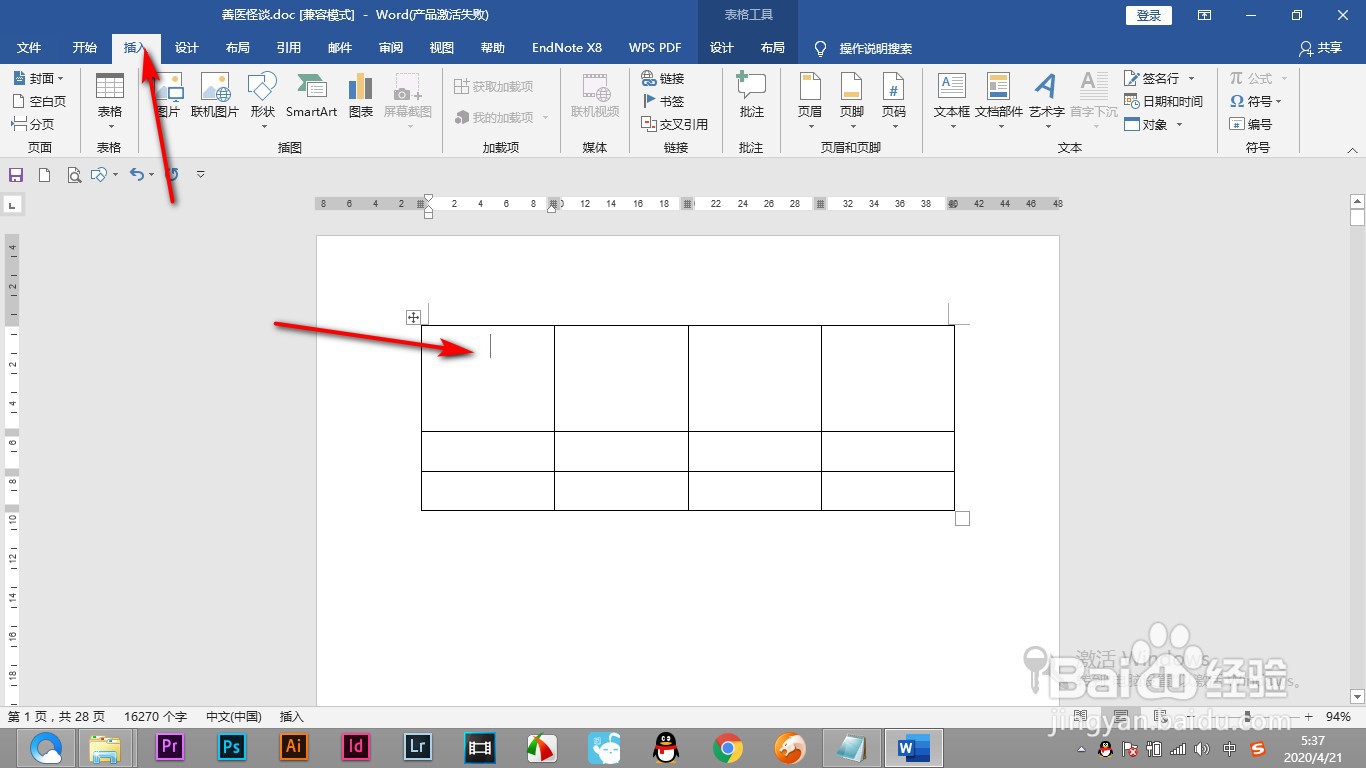The width and height of the screenshot is (1366, 768).
Task: Insert a 图表 chart
Action: coord(361,97)
